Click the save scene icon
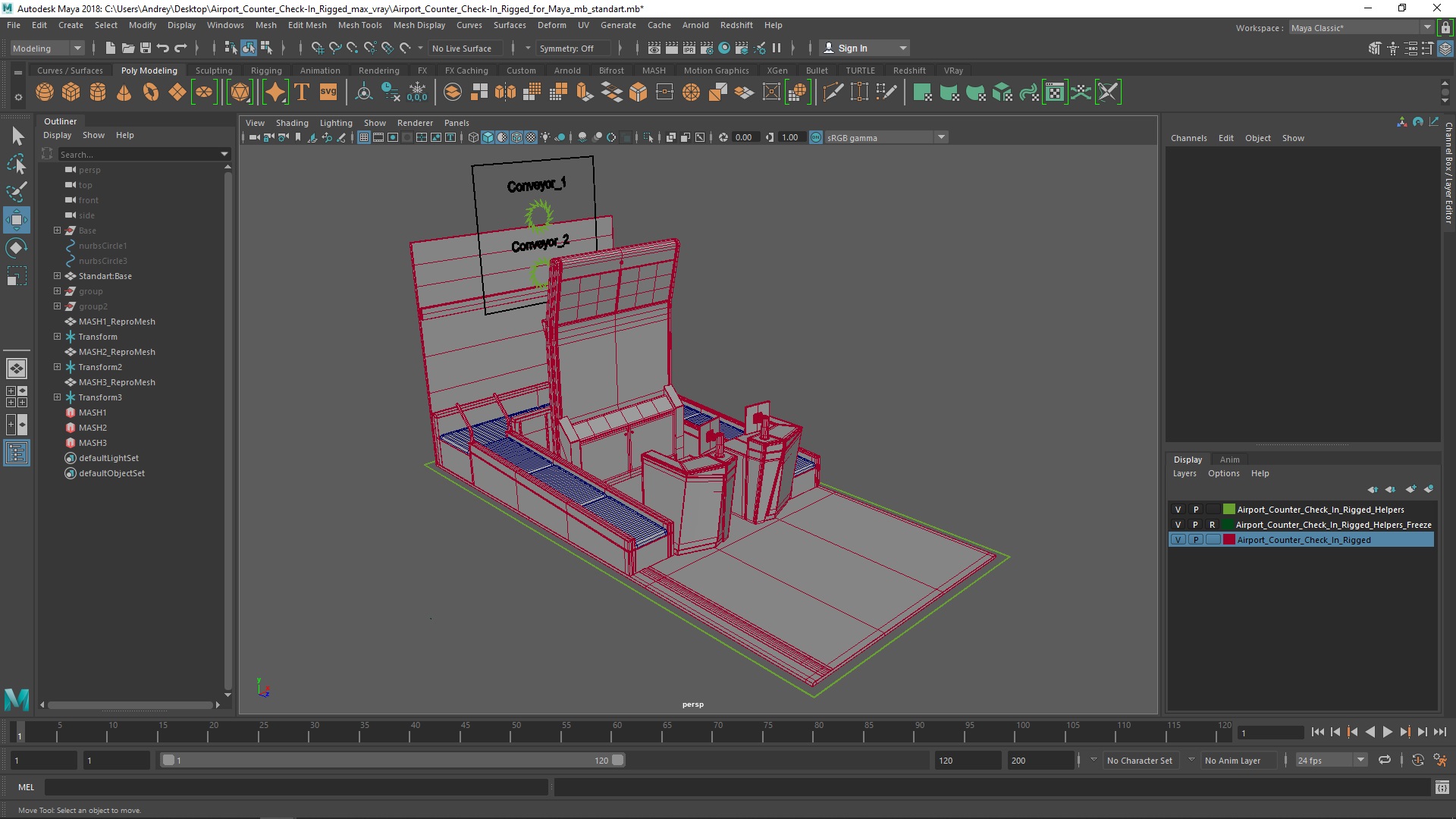Image resolution: width=1456 pixels, height=819 pixels. [146, 48]
